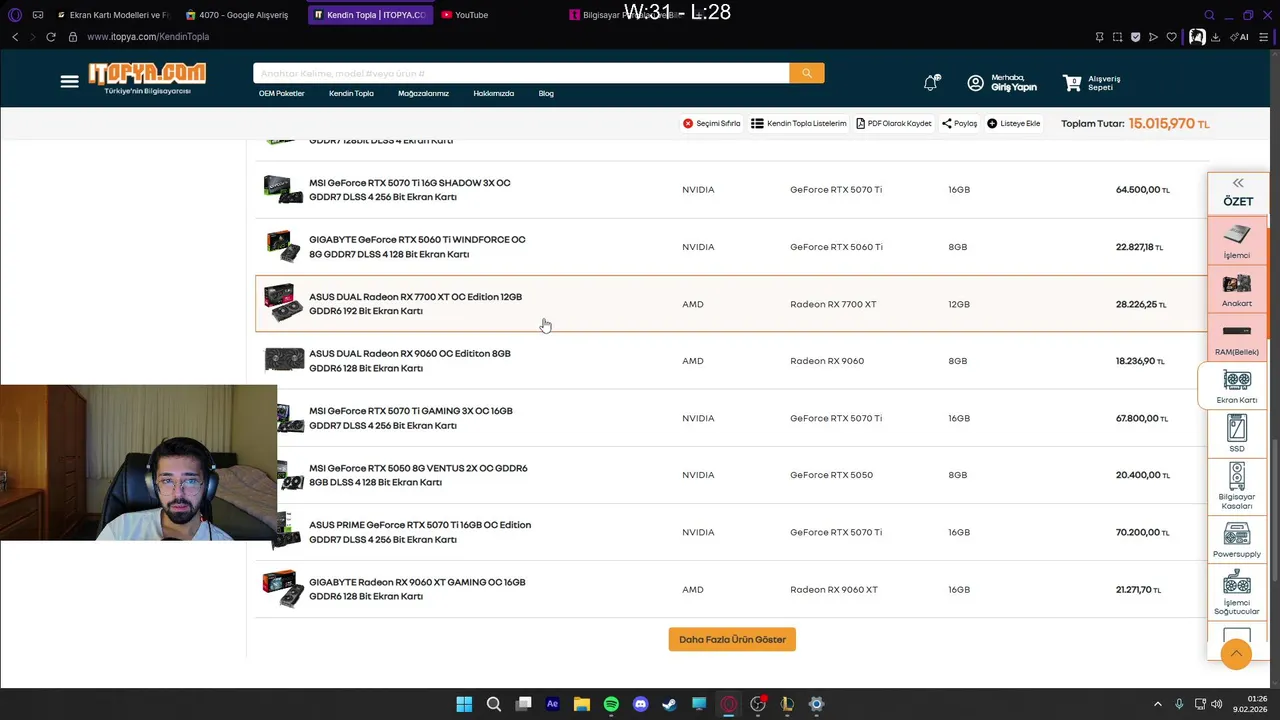Open the hamburger menu beside ITOPYA logo
Screen dimensions: 1280x720
[69, 82]
